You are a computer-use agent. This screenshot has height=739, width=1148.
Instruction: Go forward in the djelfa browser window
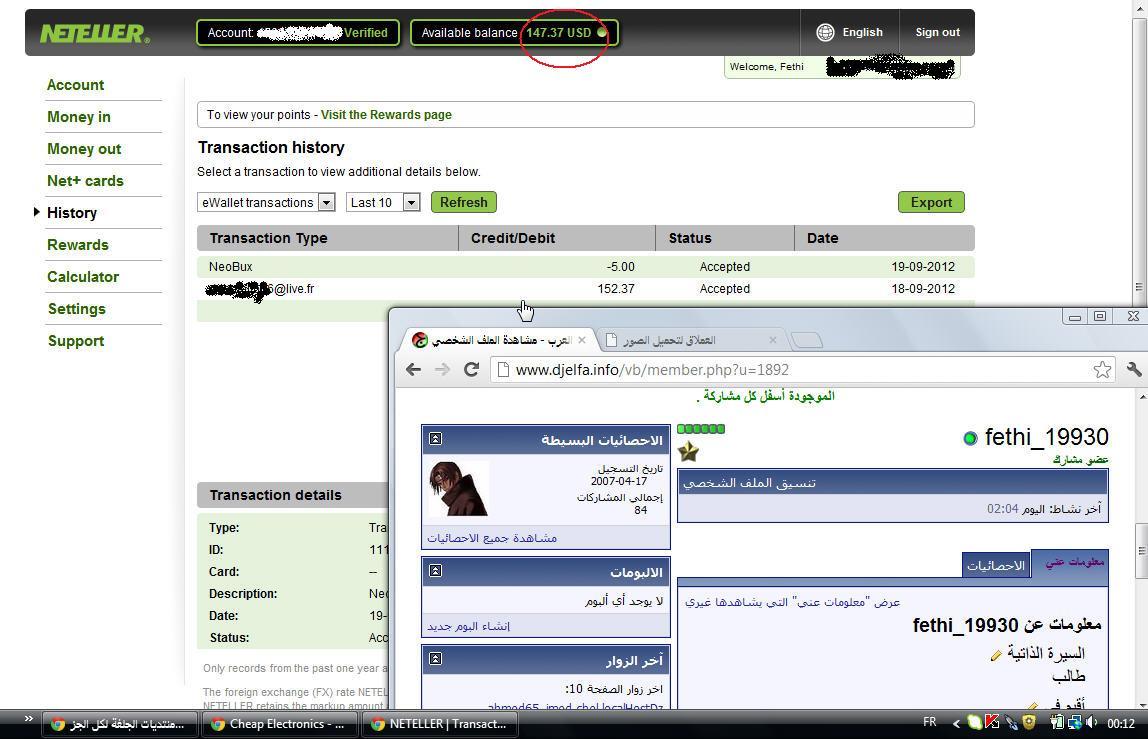tap(442, 370)
